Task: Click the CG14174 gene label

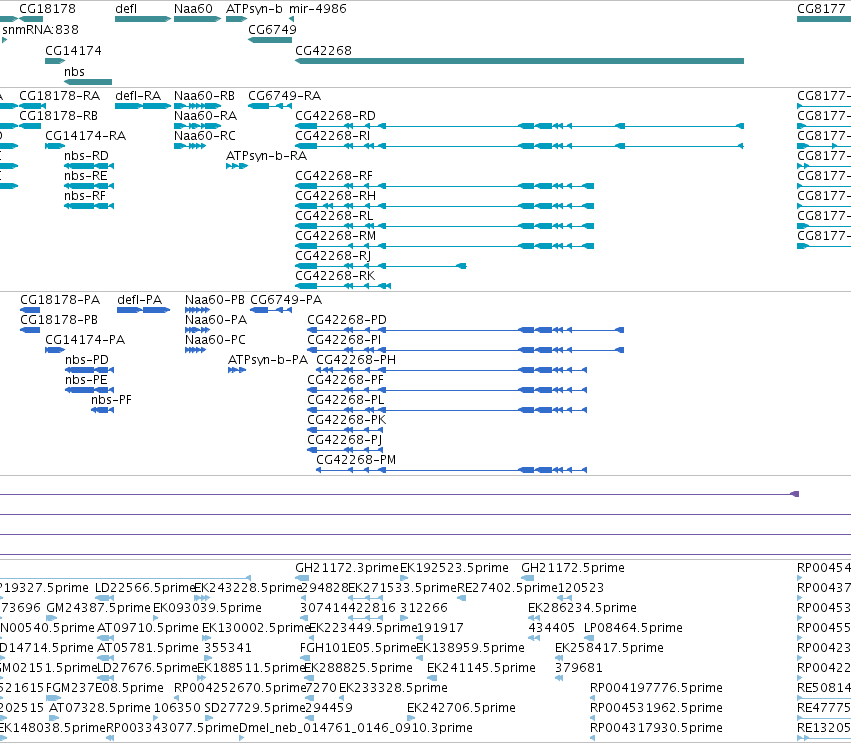Action: 73,50
